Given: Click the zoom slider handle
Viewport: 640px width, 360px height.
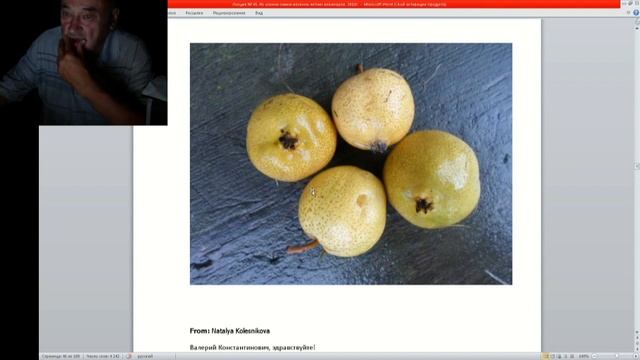Looking at the screenshot, I should 617,356.
